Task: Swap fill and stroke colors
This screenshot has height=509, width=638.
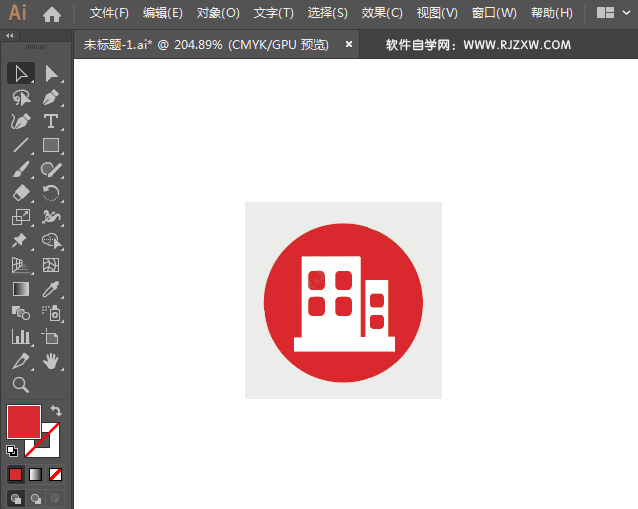Action: (56, 411)
